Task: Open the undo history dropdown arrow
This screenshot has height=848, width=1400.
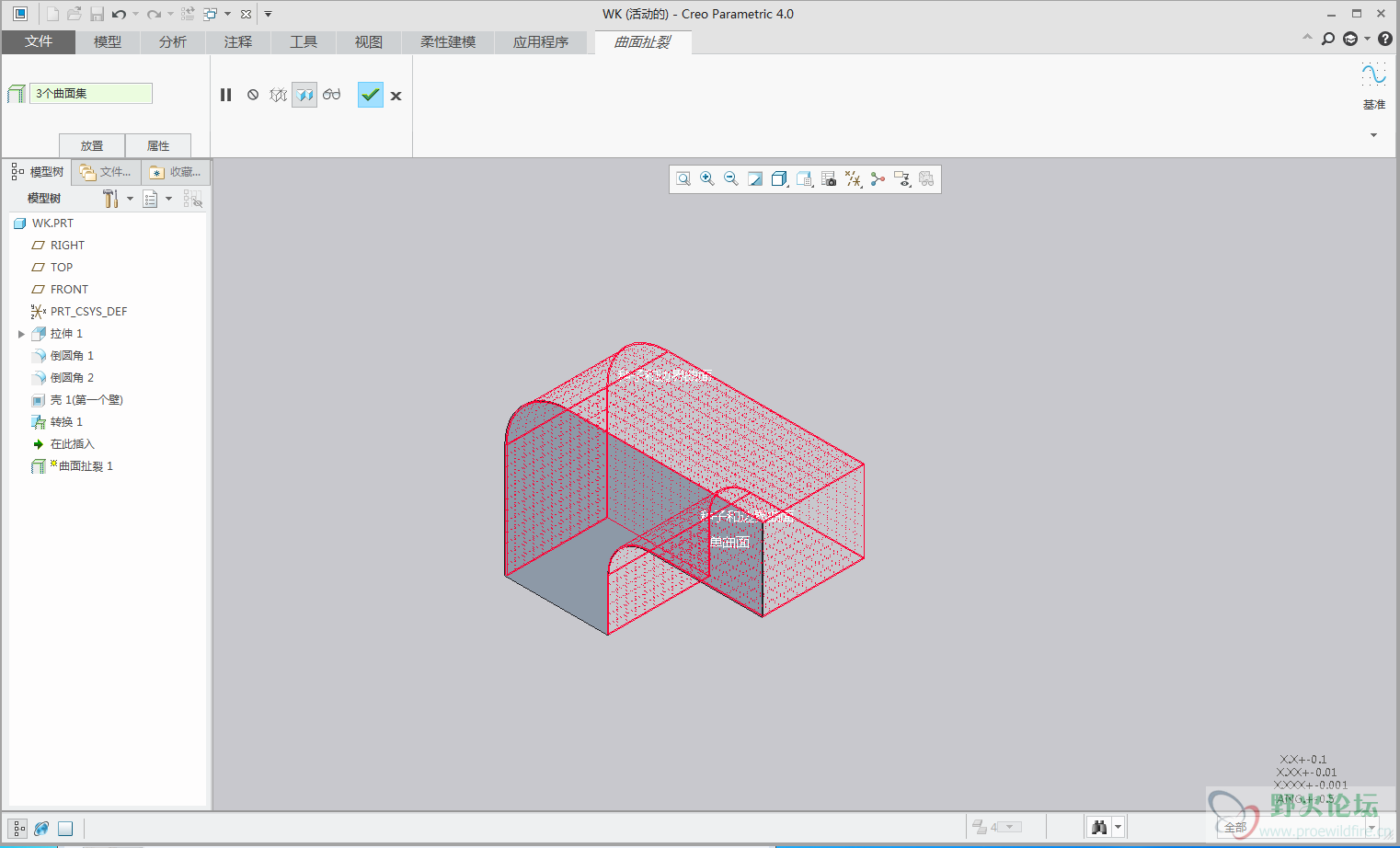Action: click(135, 14)
